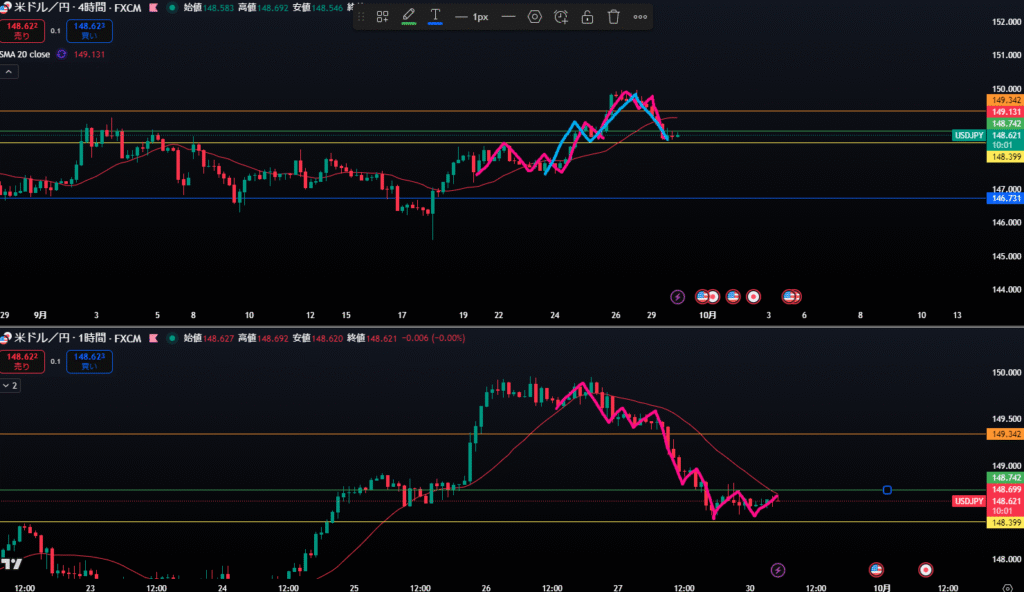The height and width of the screenshot is (592, 1024).
Task: Click the red sell button on 4-hour chart
Action: (x=21, y=31)
